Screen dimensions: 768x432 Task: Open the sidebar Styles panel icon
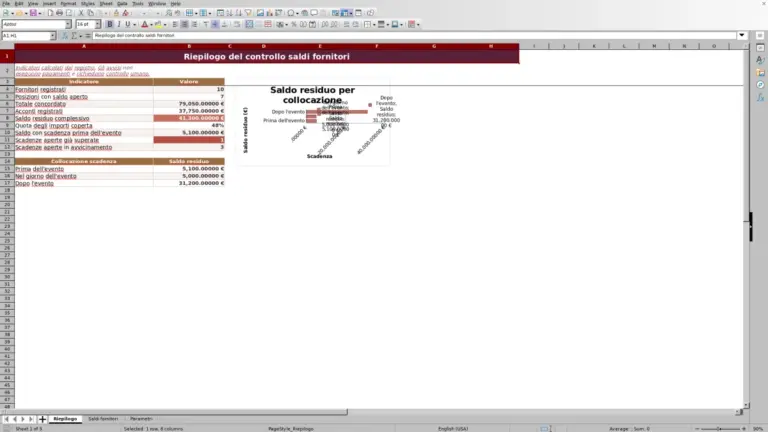(x=760, y=60)
